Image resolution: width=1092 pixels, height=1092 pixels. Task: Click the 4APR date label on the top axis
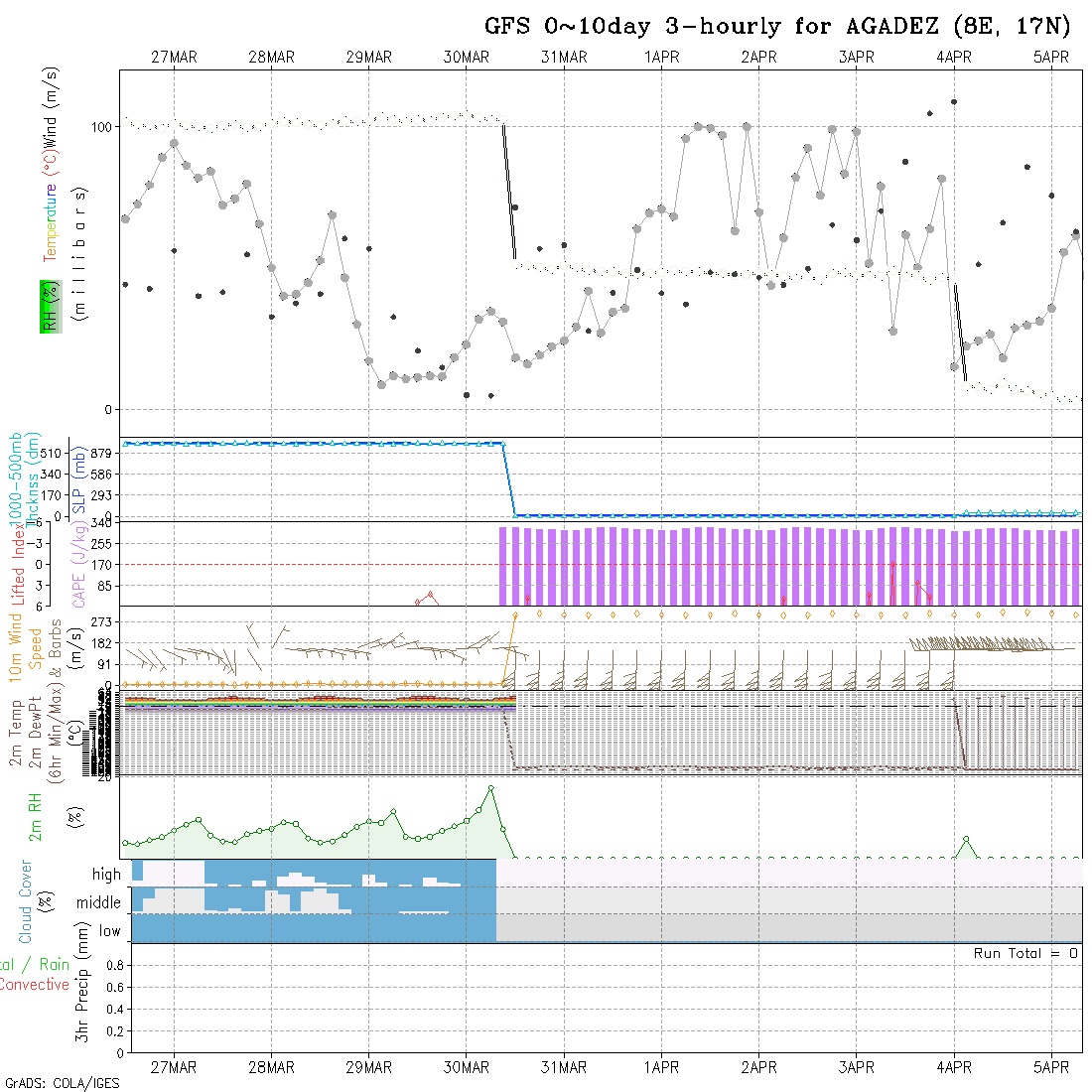954,58
